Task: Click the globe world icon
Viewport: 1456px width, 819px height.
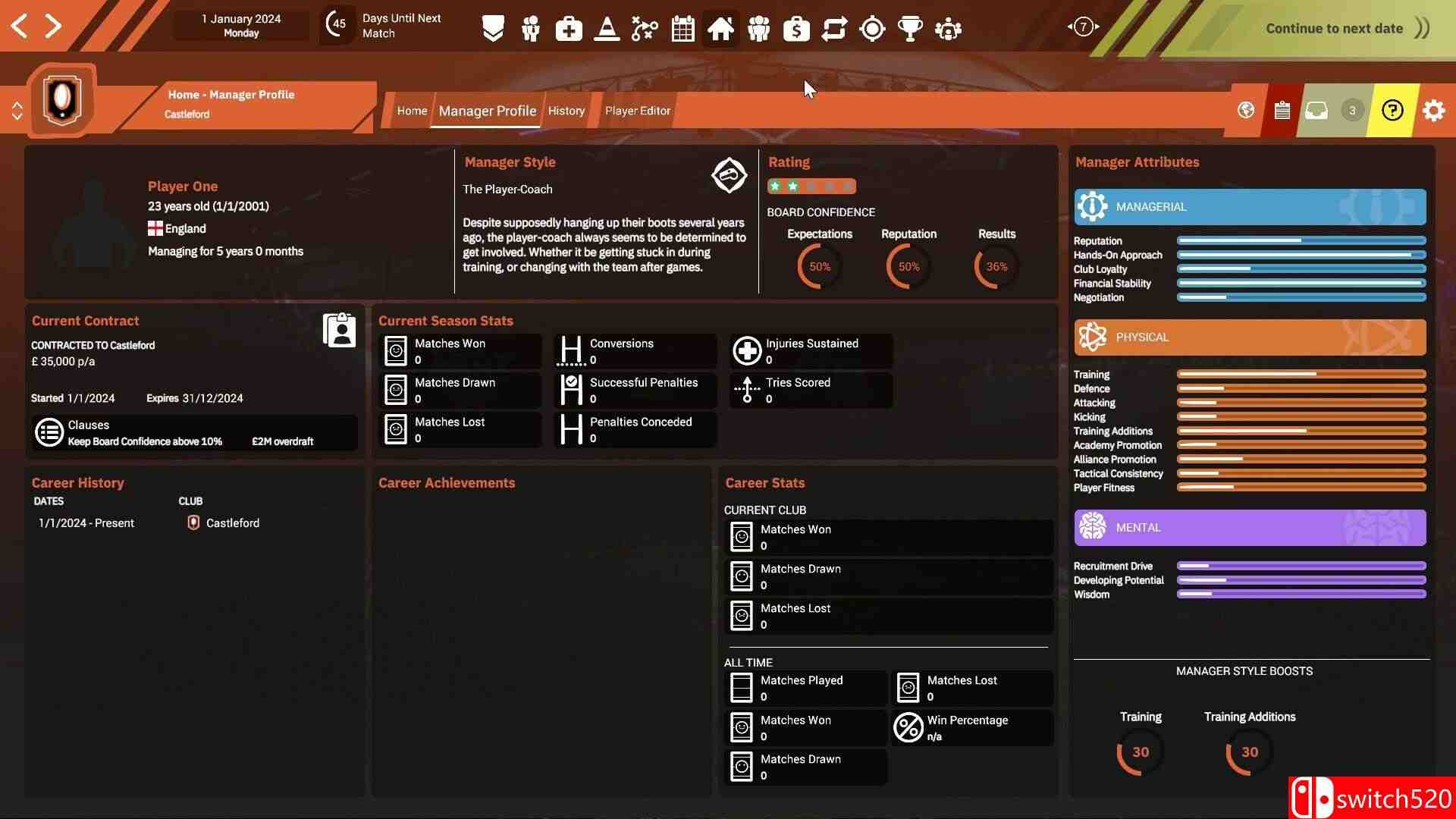Action: point(1245,111)
